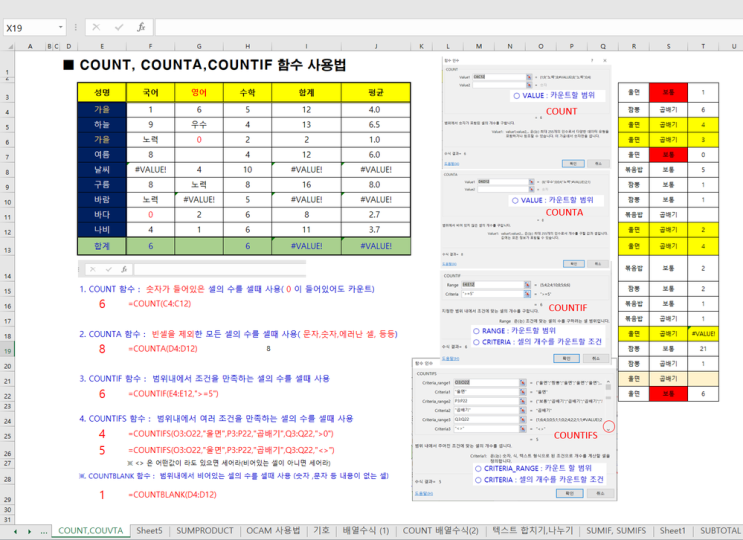Open the SUMPRODUCT sheet tab

coord(205,531)
